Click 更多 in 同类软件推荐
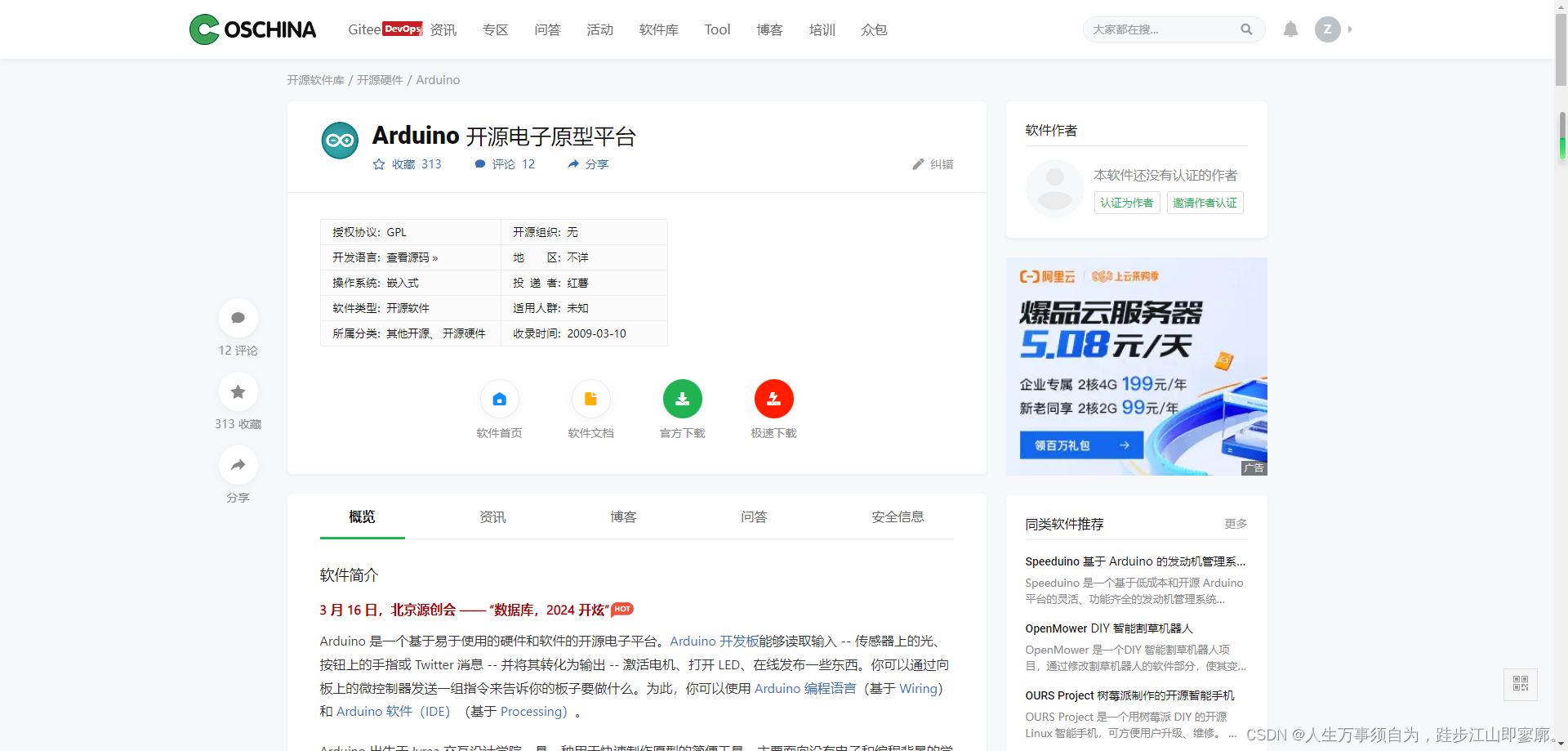 coord(1236,524)
